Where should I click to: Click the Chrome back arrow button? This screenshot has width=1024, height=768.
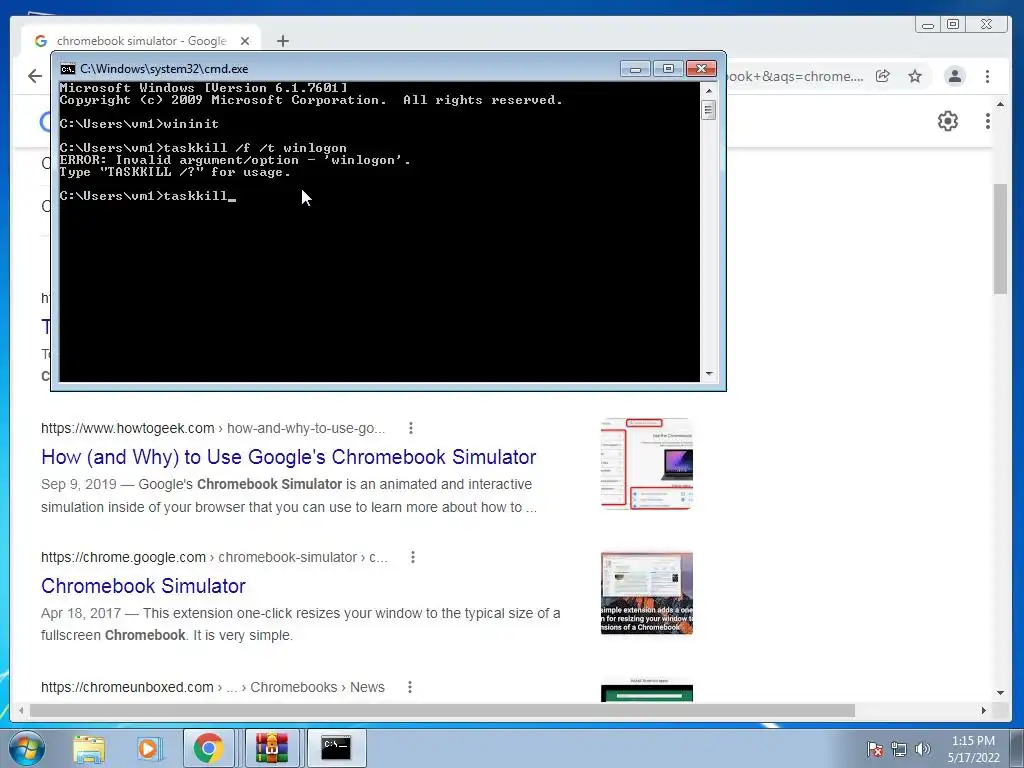pos(35,76)
